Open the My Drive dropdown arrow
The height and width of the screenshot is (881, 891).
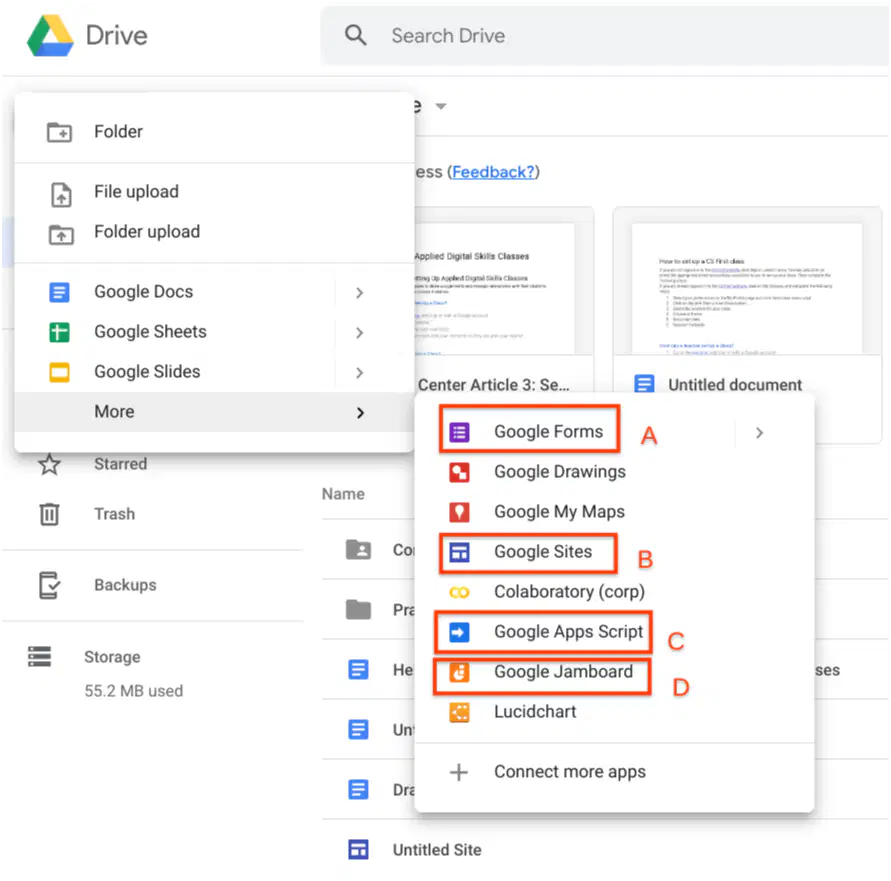pyautogui.click(x=440, y=106)
